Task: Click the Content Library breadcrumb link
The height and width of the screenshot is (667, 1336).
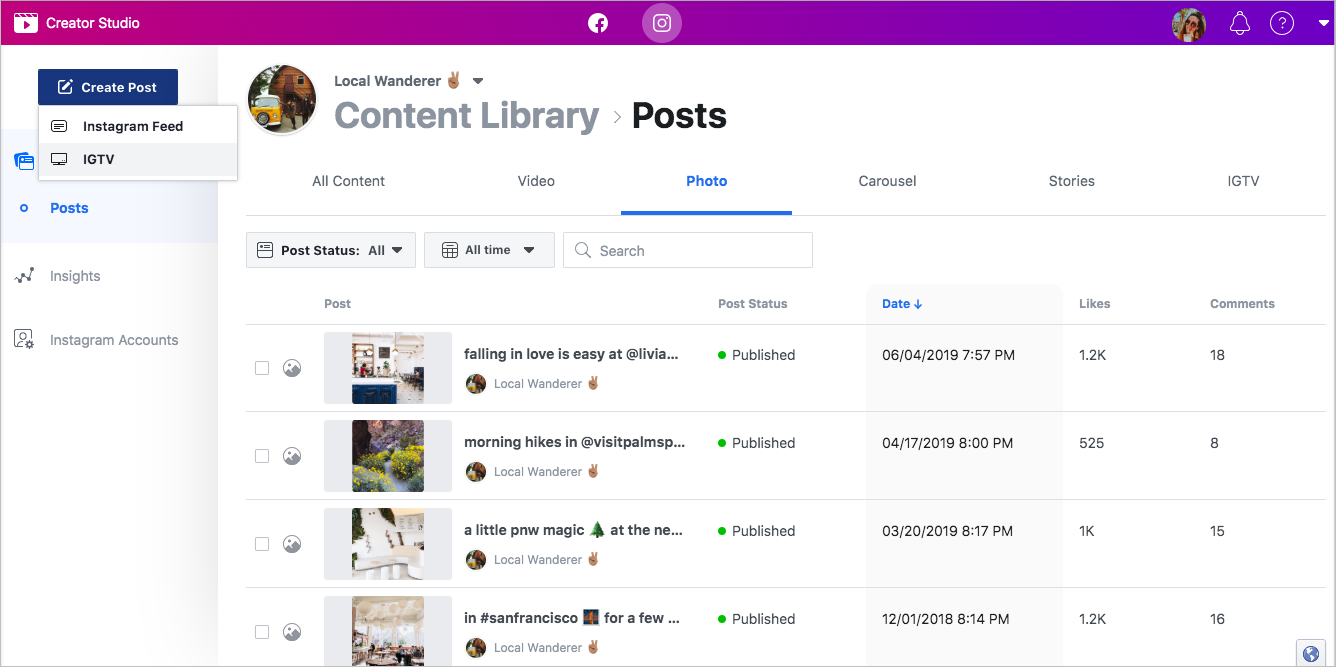Action: pyautogui.click(x=466, y=115)
